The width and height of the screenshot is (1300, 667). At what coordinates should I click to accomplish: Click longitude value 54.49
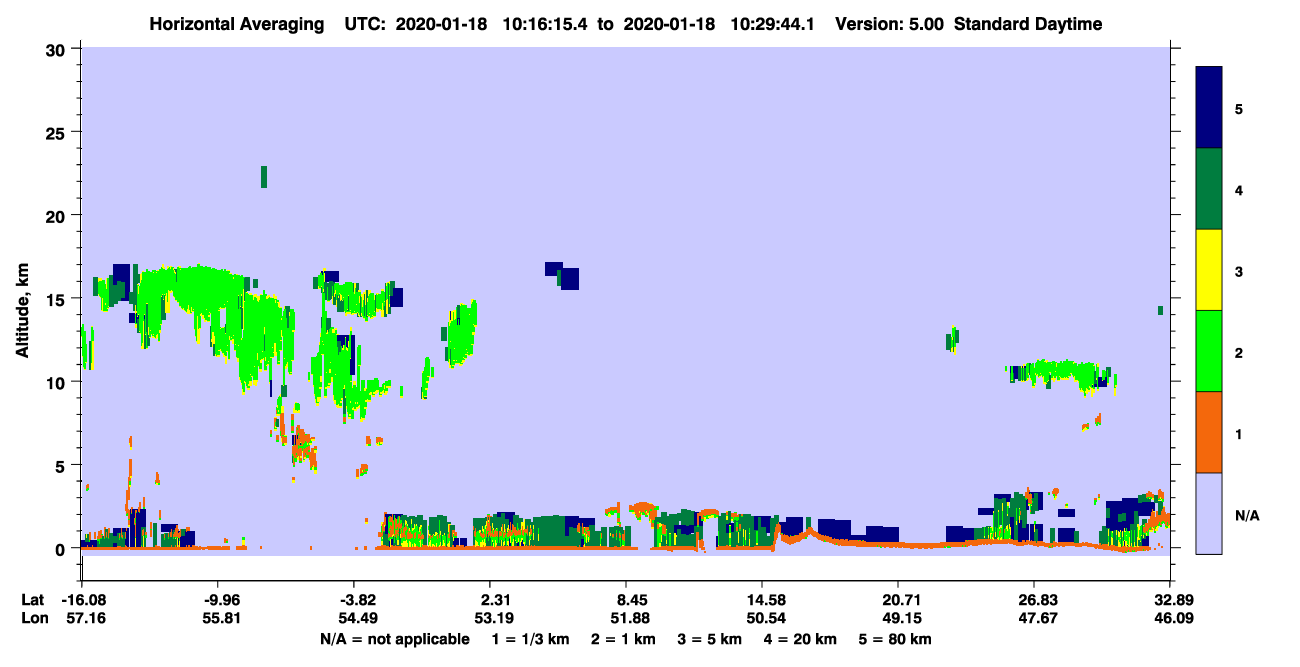click(357, 619)
